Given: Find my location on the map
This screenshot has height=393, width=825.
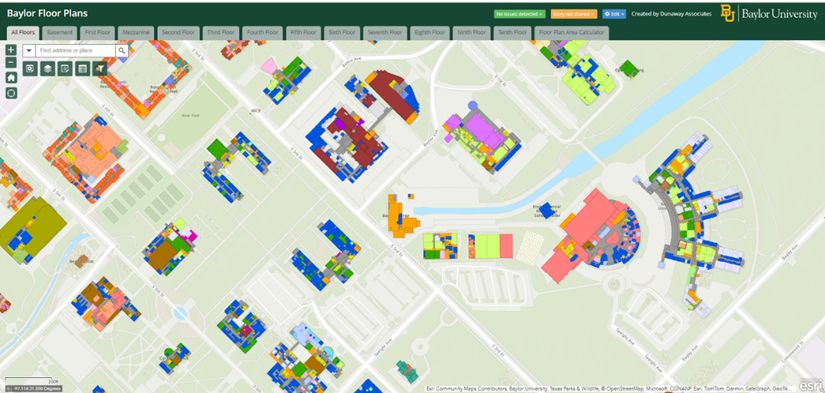Looking at the screenshot, I should click(11, 93).
